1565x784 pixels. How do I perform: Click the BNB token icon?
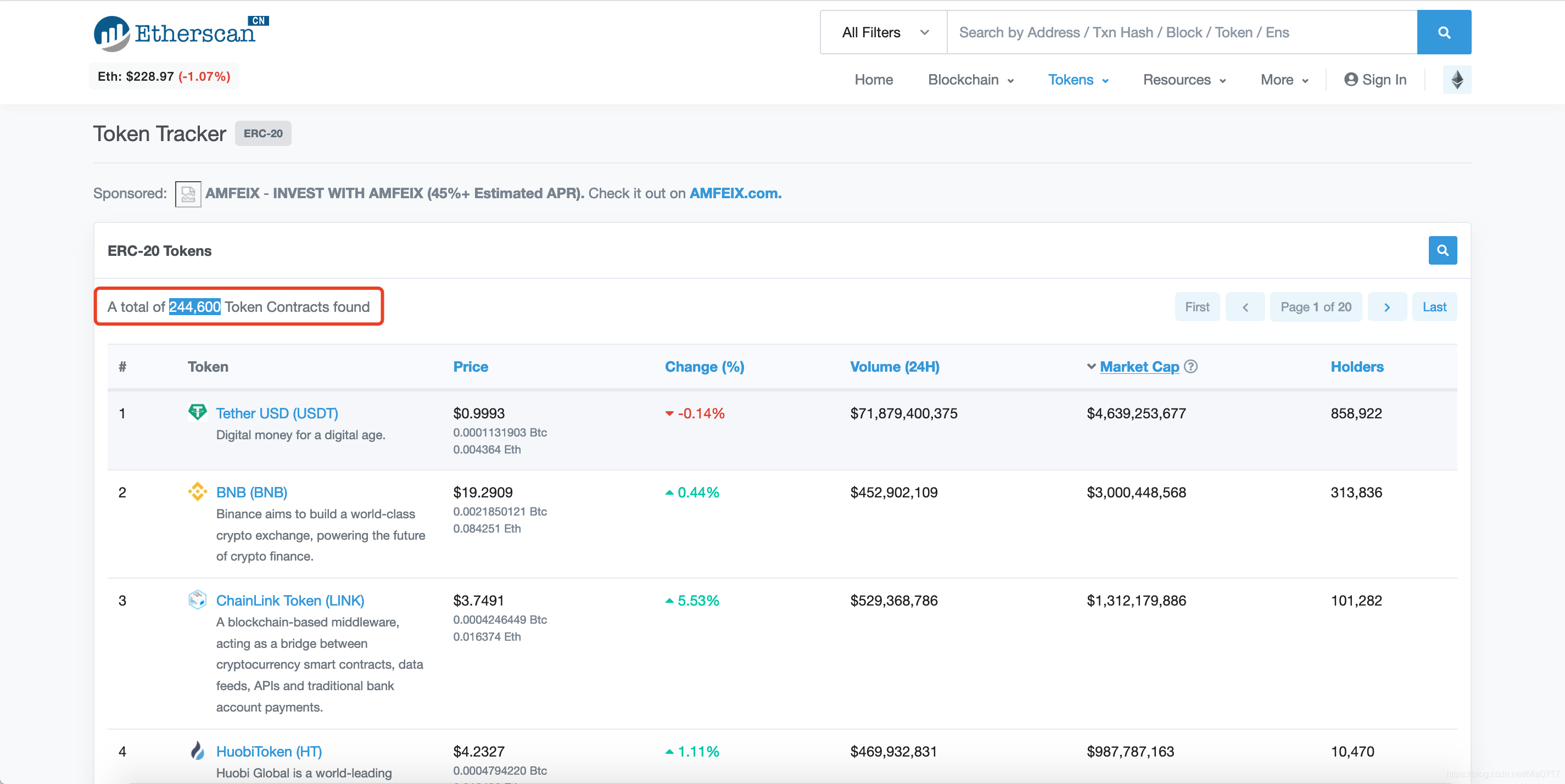click(197, 491)
